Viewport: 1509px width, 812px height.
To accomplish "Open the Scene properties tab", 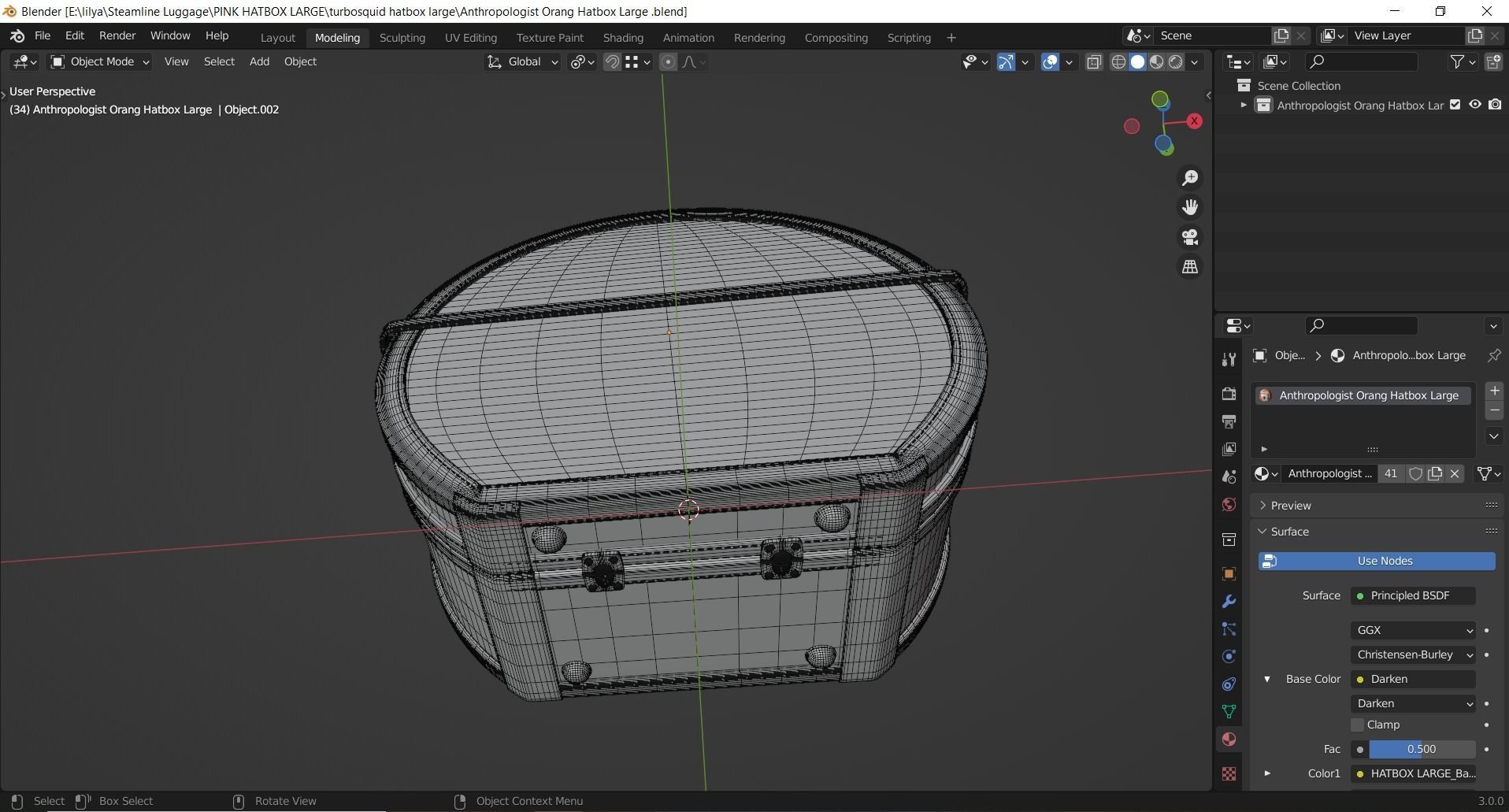I will 1229,476.
